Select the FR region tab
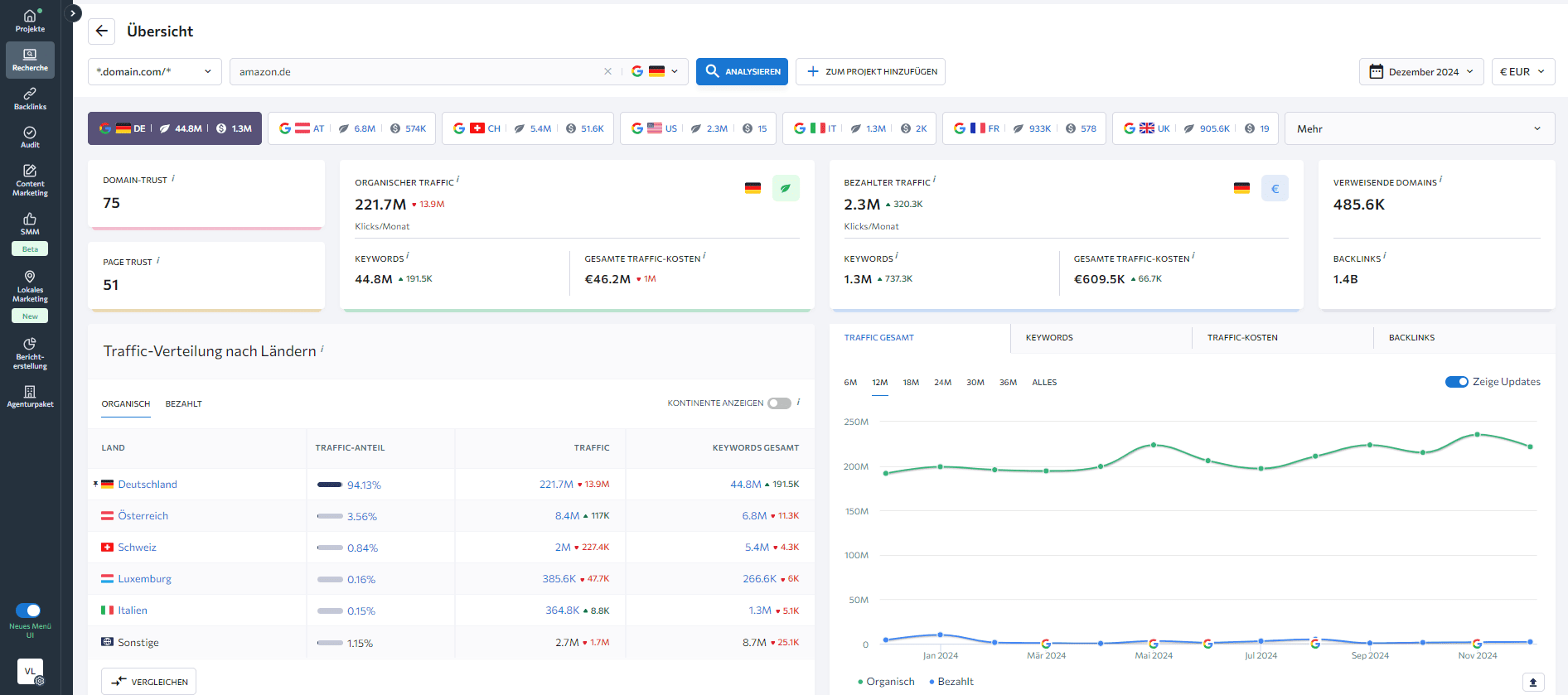 (1024, 128)
